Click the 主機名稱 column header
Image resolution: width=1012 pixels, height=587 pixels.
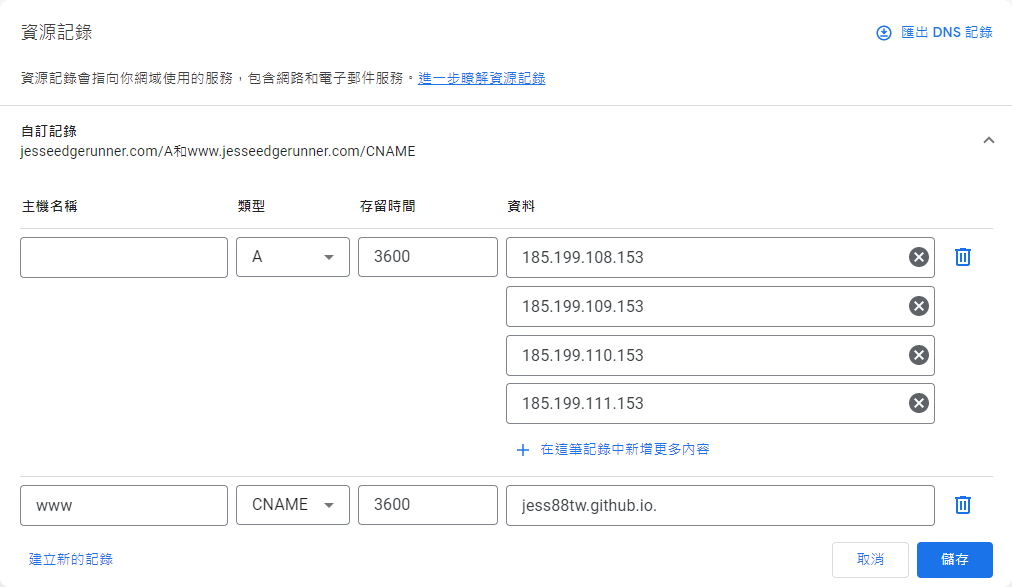[x=50, y=206]
